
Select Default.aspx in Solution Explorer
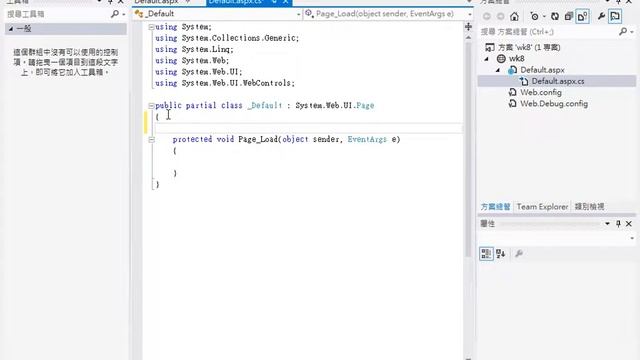[542, 70]
